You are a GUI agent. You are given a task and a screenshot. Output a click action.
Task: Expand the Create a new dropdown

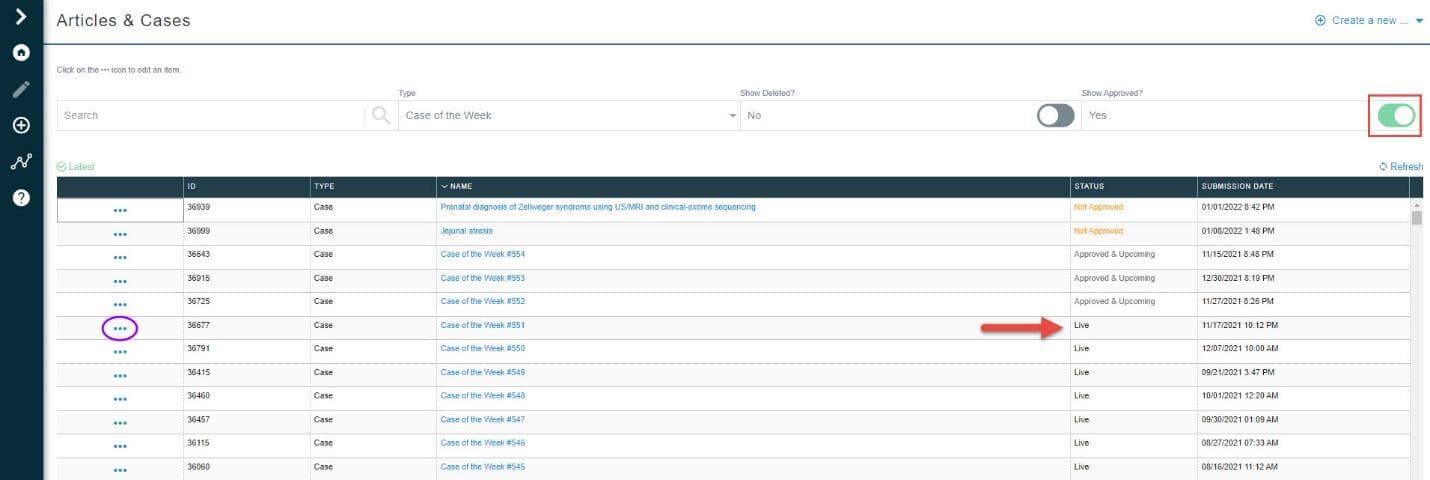pos(1369,20)
